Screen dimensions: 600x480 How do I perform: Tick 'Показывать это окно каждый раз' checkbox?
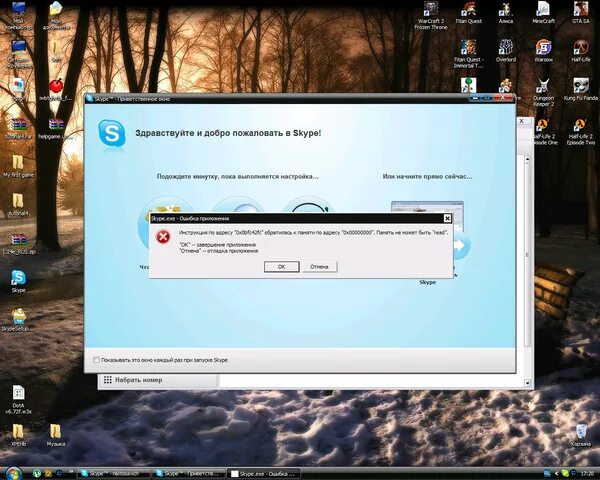pos(96,360)
